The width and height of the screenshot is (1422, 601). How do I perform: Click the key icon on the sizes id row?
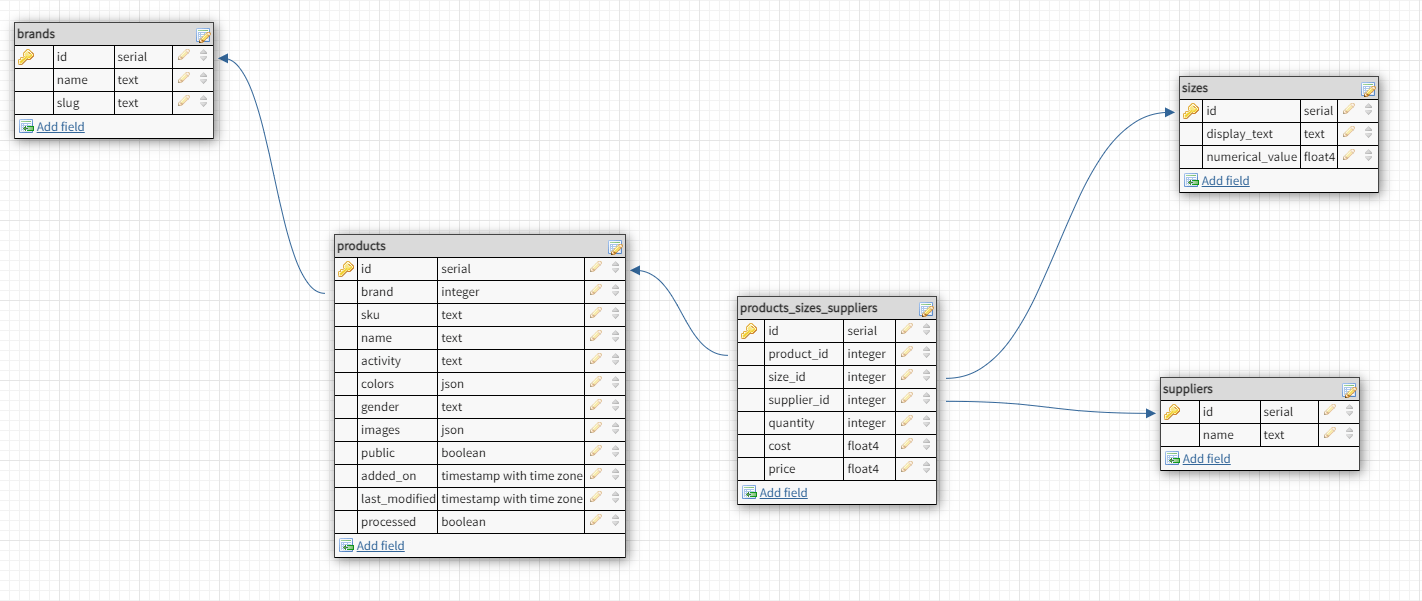1190,111
